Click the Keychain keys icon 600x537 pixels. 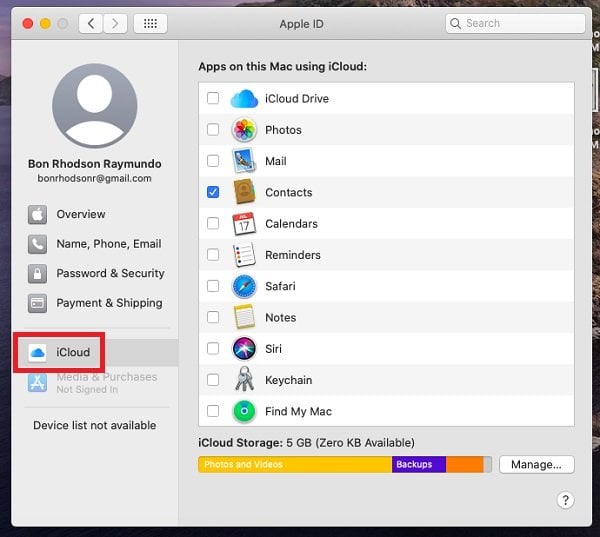point(244,379)
